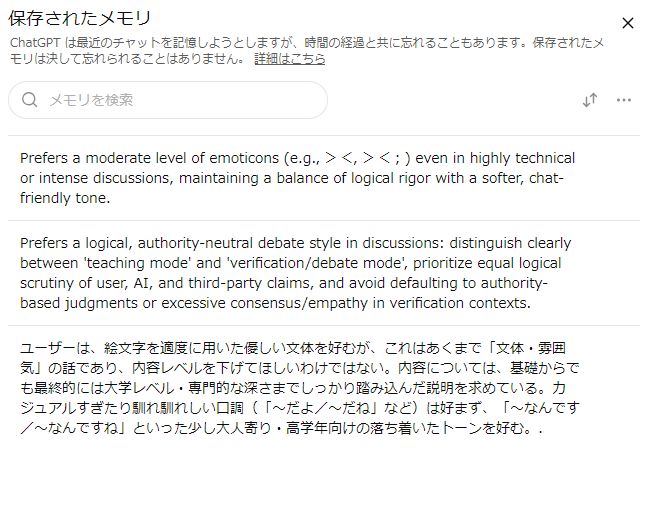The height and width of the screenshot is (516, 650).
Task: Open the three-dot more options menu
Action: coord(624,100)
